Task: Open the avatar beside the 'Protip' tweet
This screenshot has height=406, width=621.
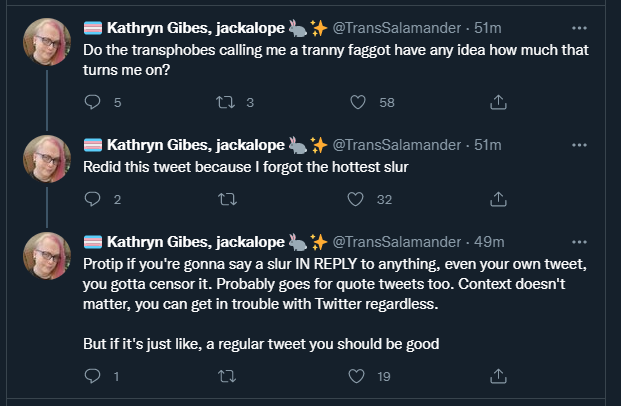Action: point(47,256)
